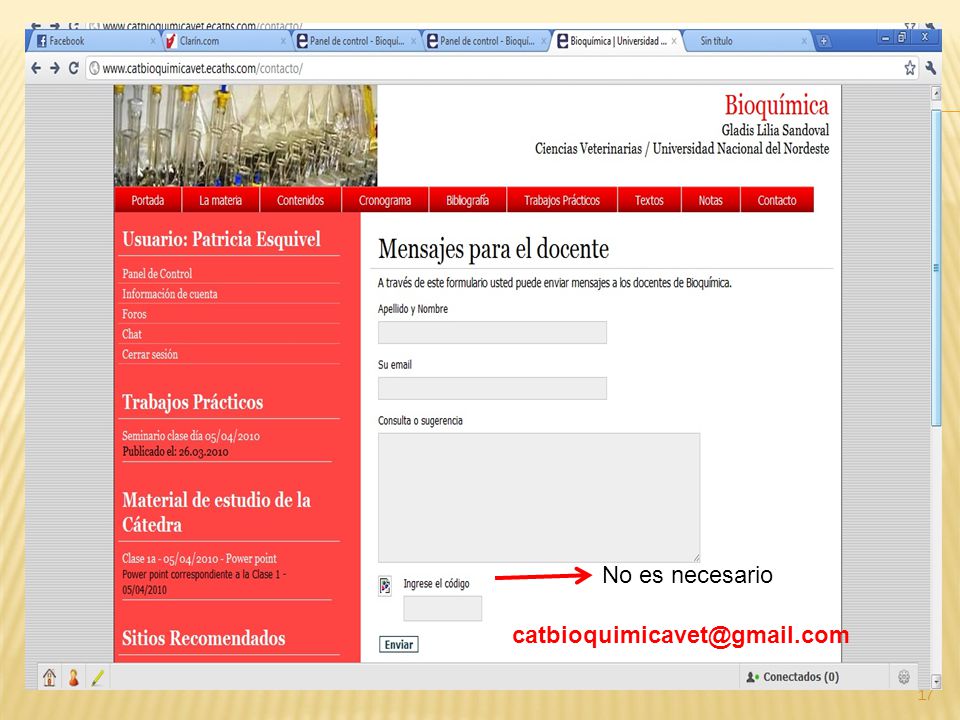The image size is (960, 720).
Task: Open the Contacto menu item
Action: (x=777, y=200)
